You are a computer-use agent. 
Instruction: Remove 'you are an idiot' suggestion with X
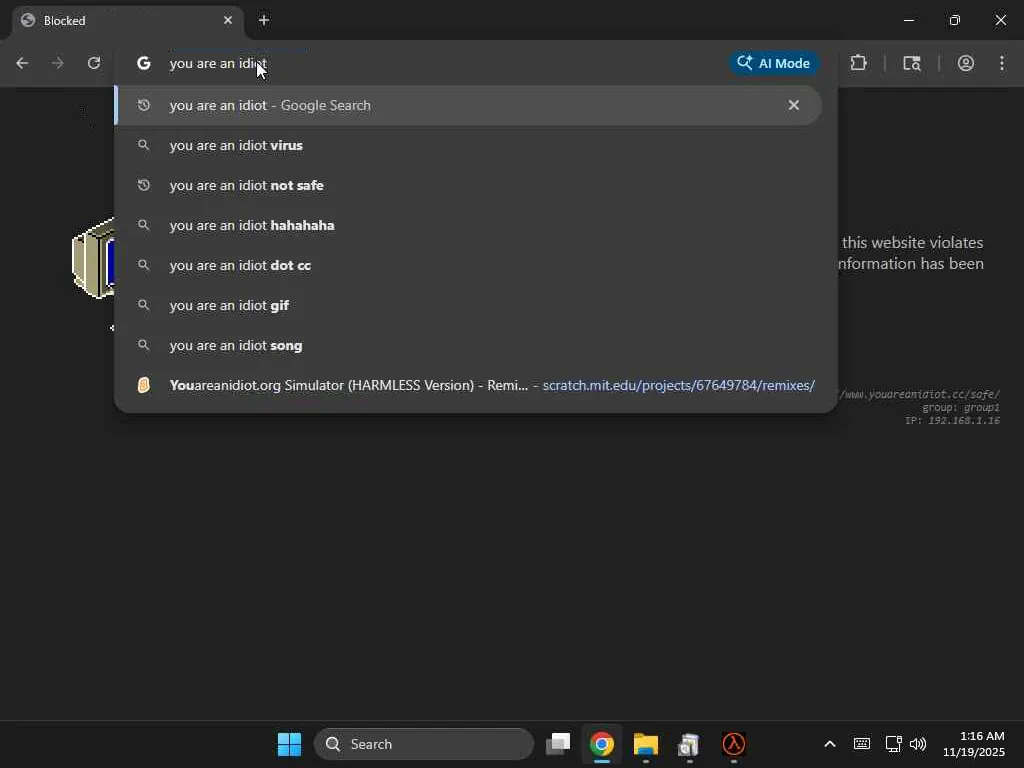793,105
